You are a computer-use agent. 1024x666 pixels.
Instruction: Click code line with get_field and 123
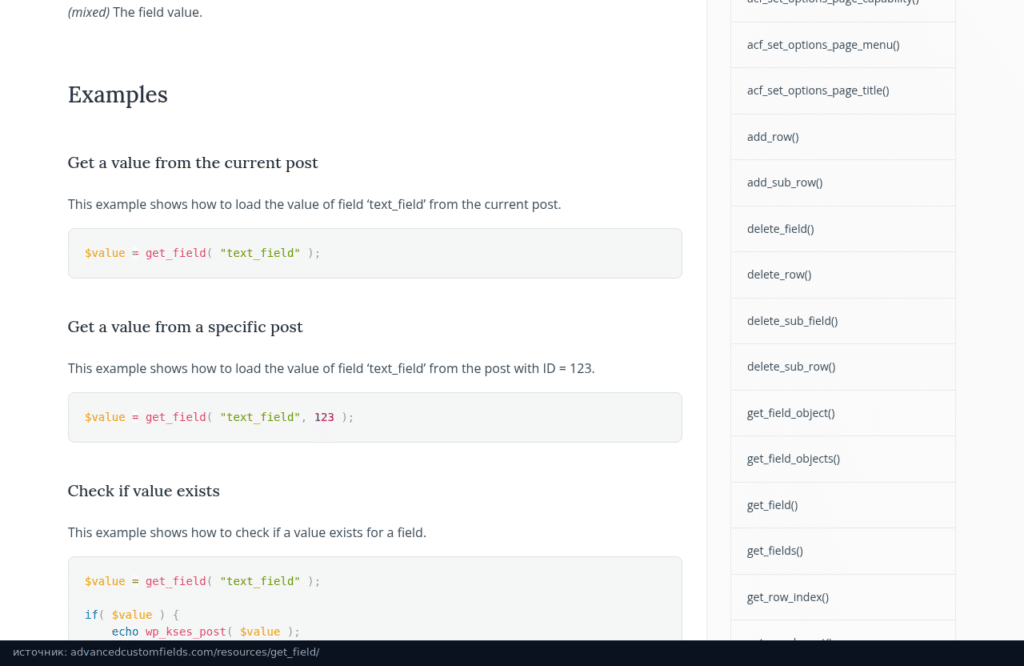click(x=219, y=417)
